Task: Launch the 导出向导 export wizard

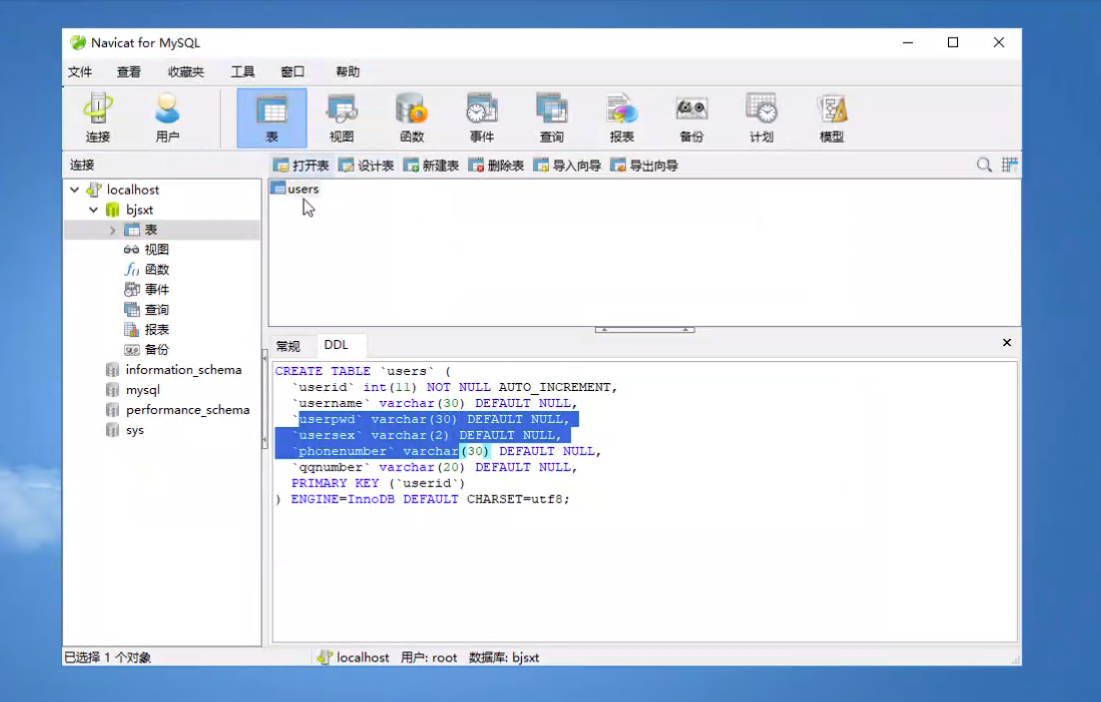Action: click(644, 166)
